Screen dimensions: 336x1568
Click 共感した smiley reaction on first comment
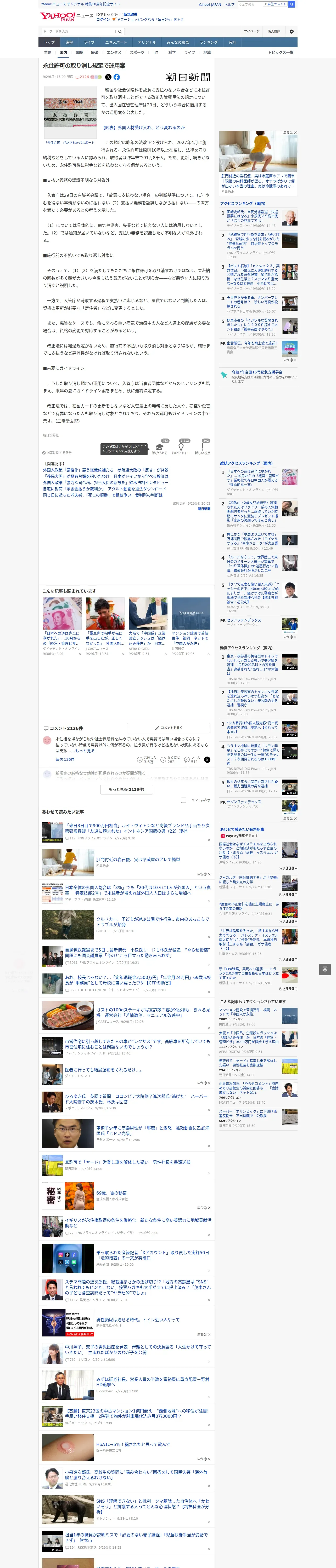pyautogui.click(x=140, y=760)
